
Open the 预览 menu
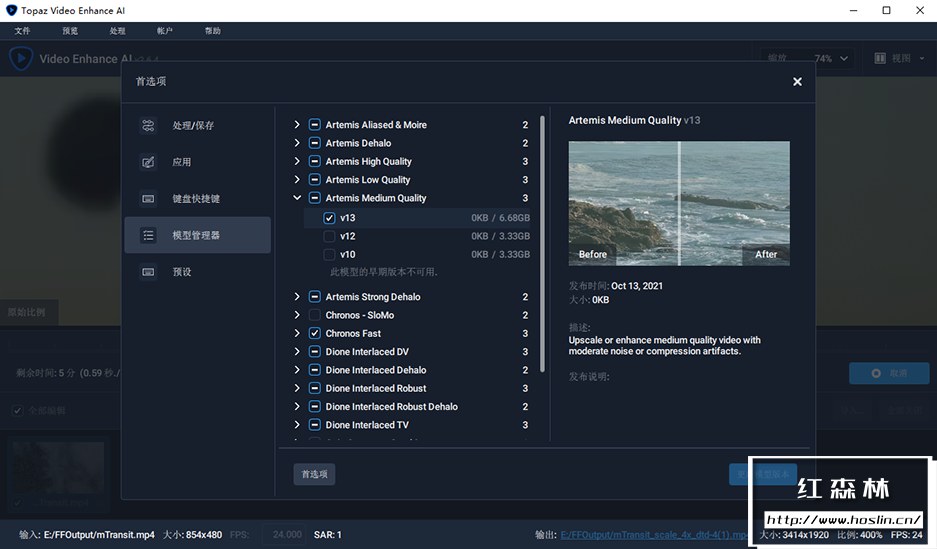70,31
